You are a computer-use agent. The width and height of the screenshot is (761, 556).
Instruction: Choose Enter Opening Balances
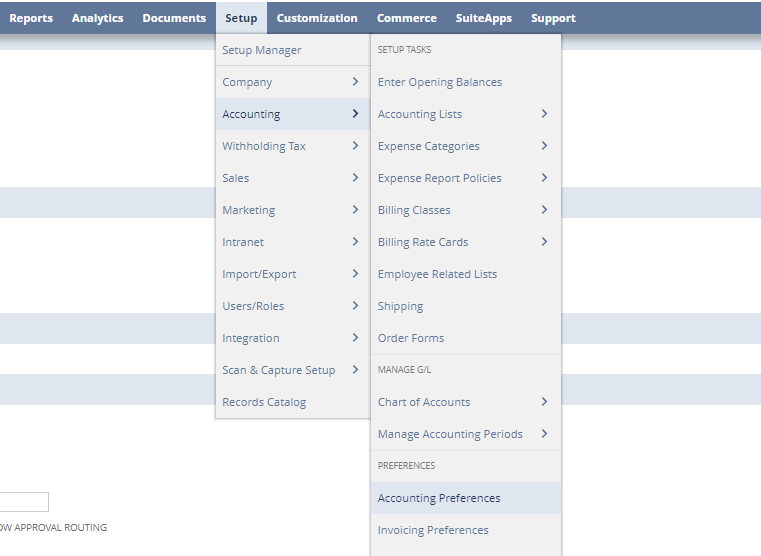(466, 82)
